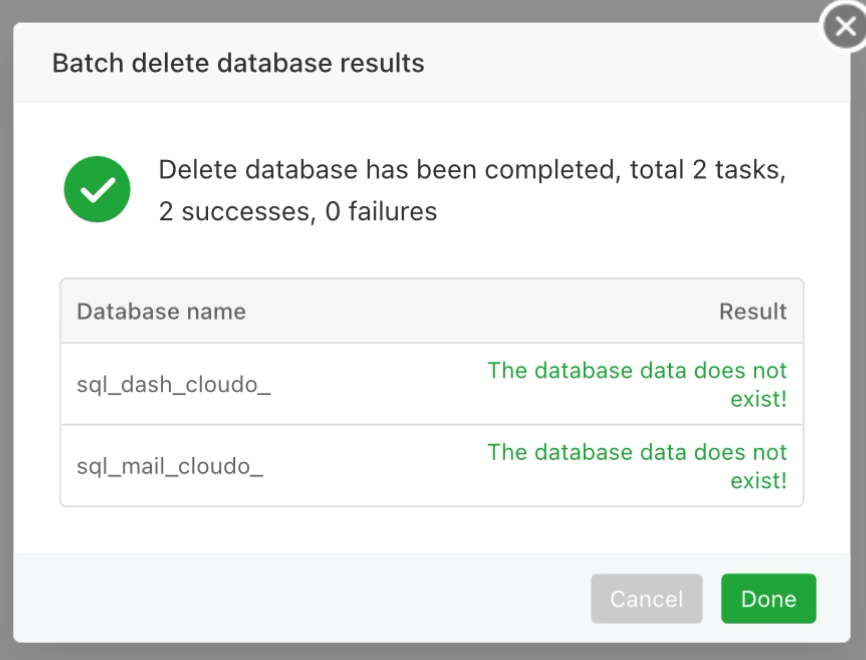Image resolution: width=866 pixels, height=660 pixels.
Task: Click the 'total 2 tasks' phrase
Action: 707,170
